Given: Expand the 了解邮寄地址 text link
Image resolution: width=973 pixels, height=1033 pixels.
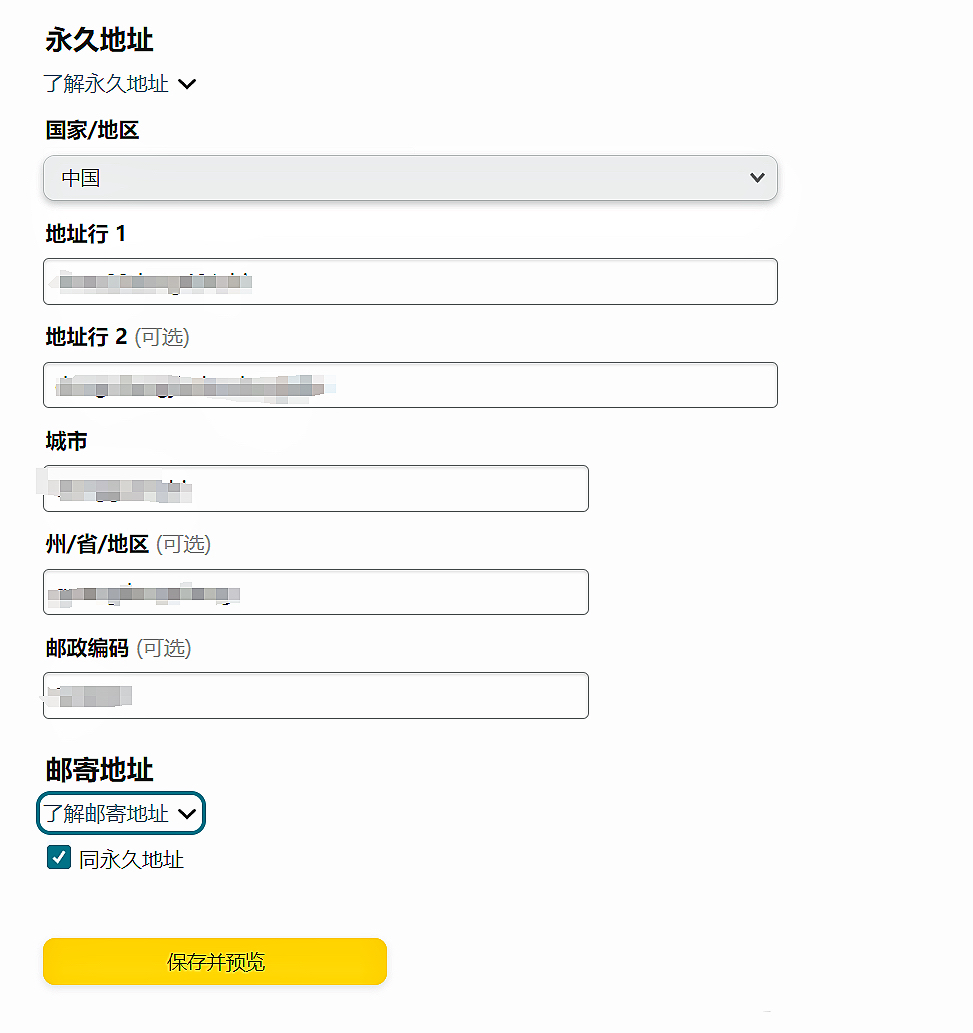Looking at the screenshot, I should coord(106,814).
